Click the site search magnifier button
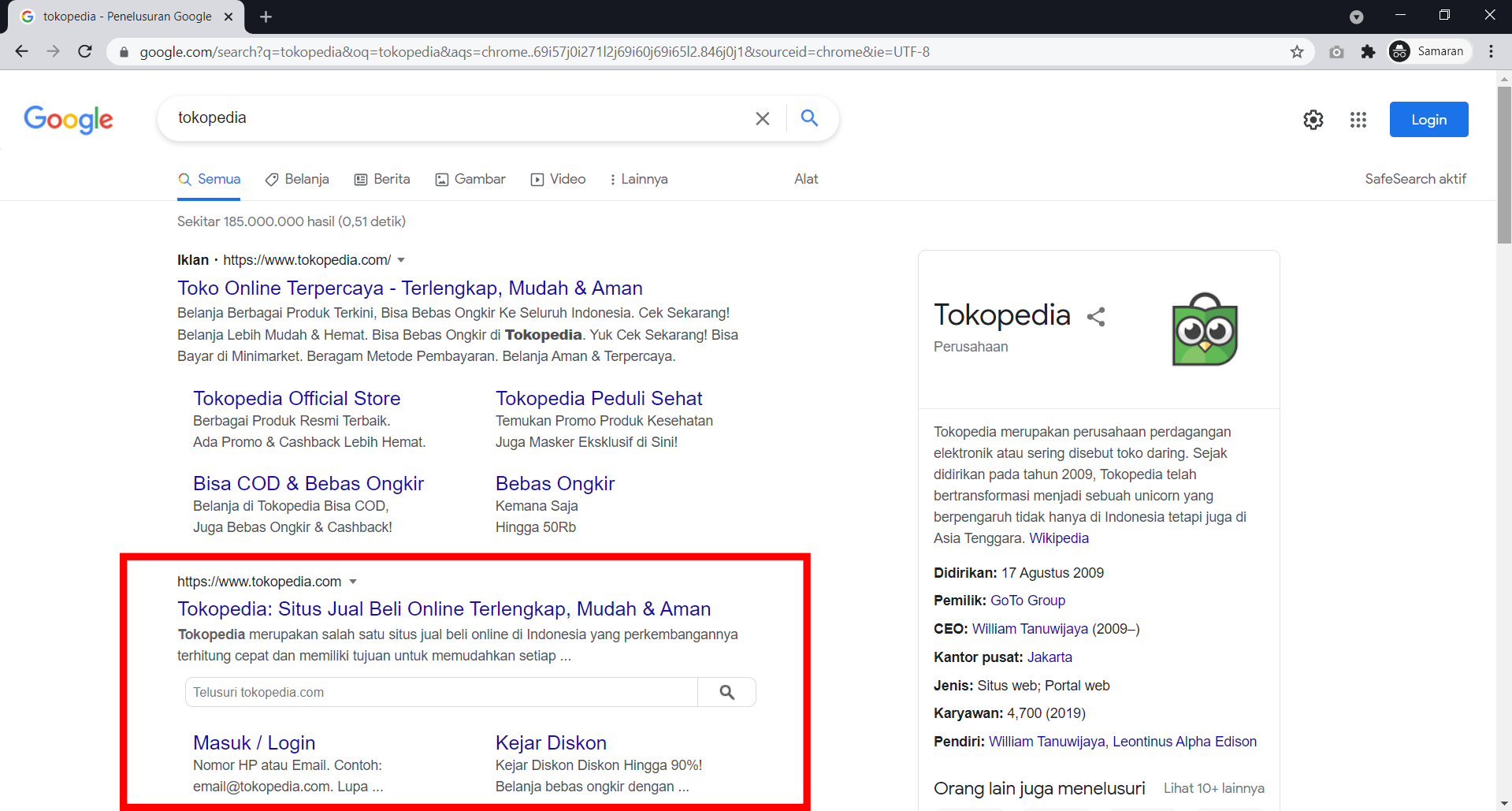 coord(726,692)
